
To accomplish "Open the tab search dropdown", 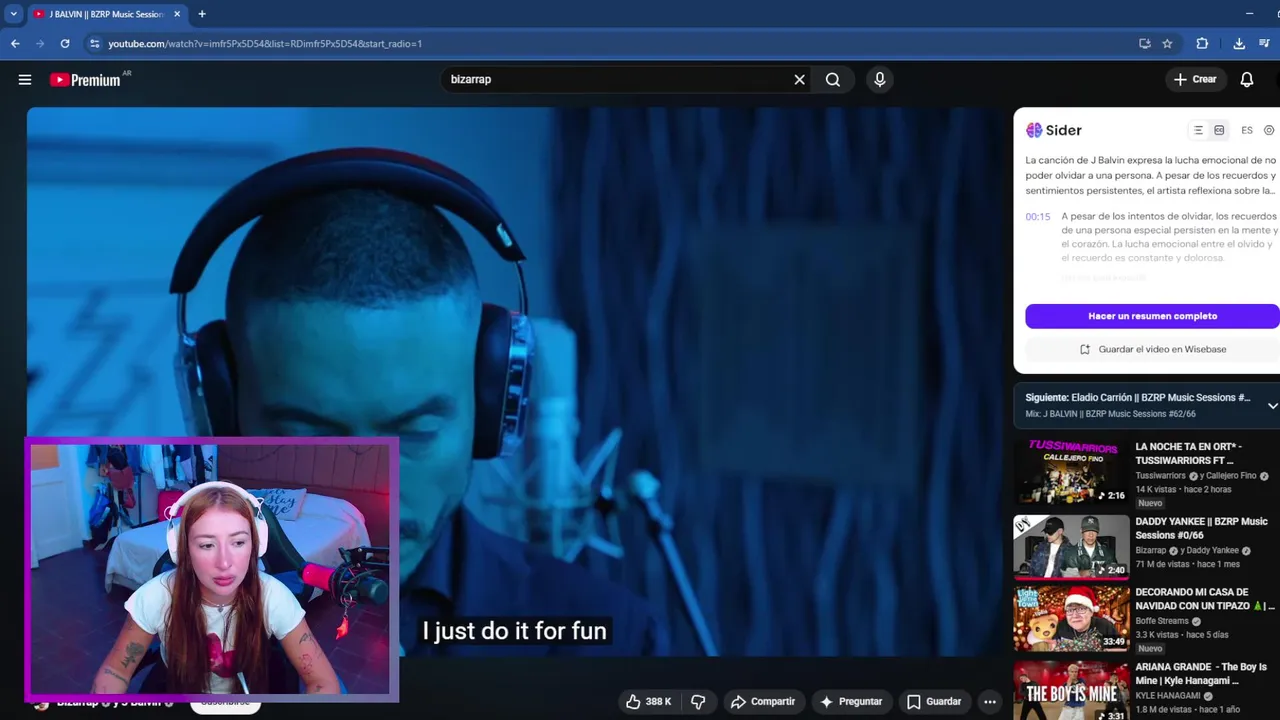I will click(13, 14).
